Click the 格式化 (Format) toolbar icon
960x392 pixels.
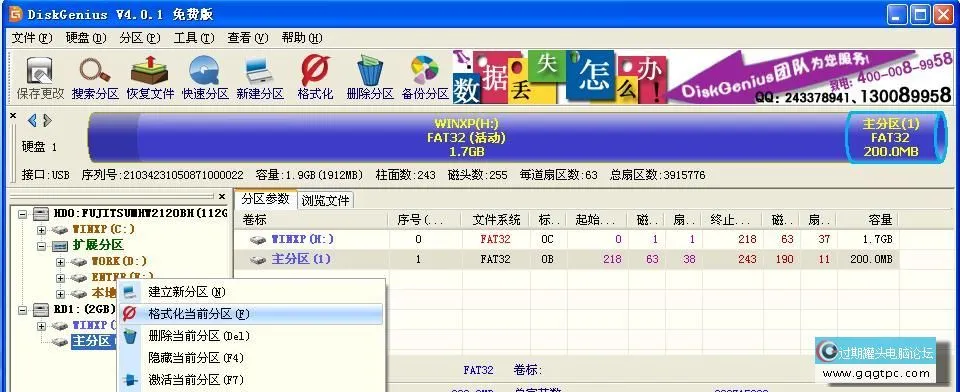point(315,70)
